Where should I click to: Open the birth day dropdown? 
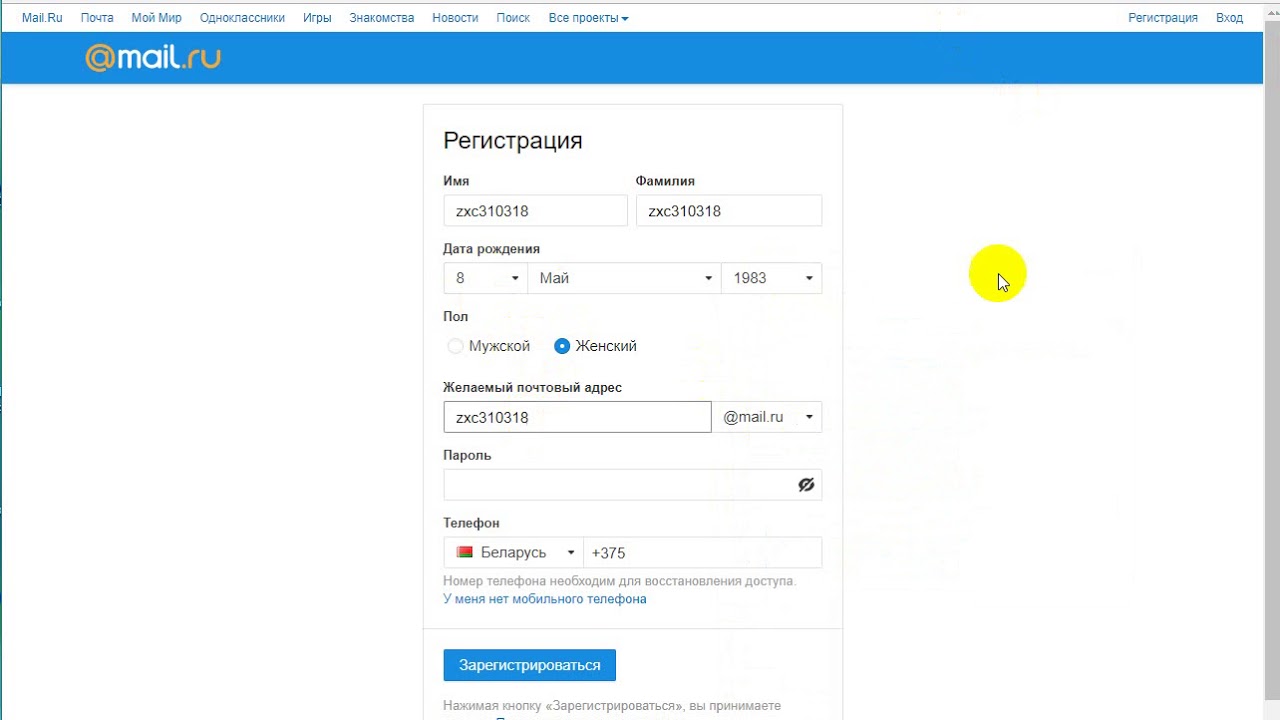point(485,278)
